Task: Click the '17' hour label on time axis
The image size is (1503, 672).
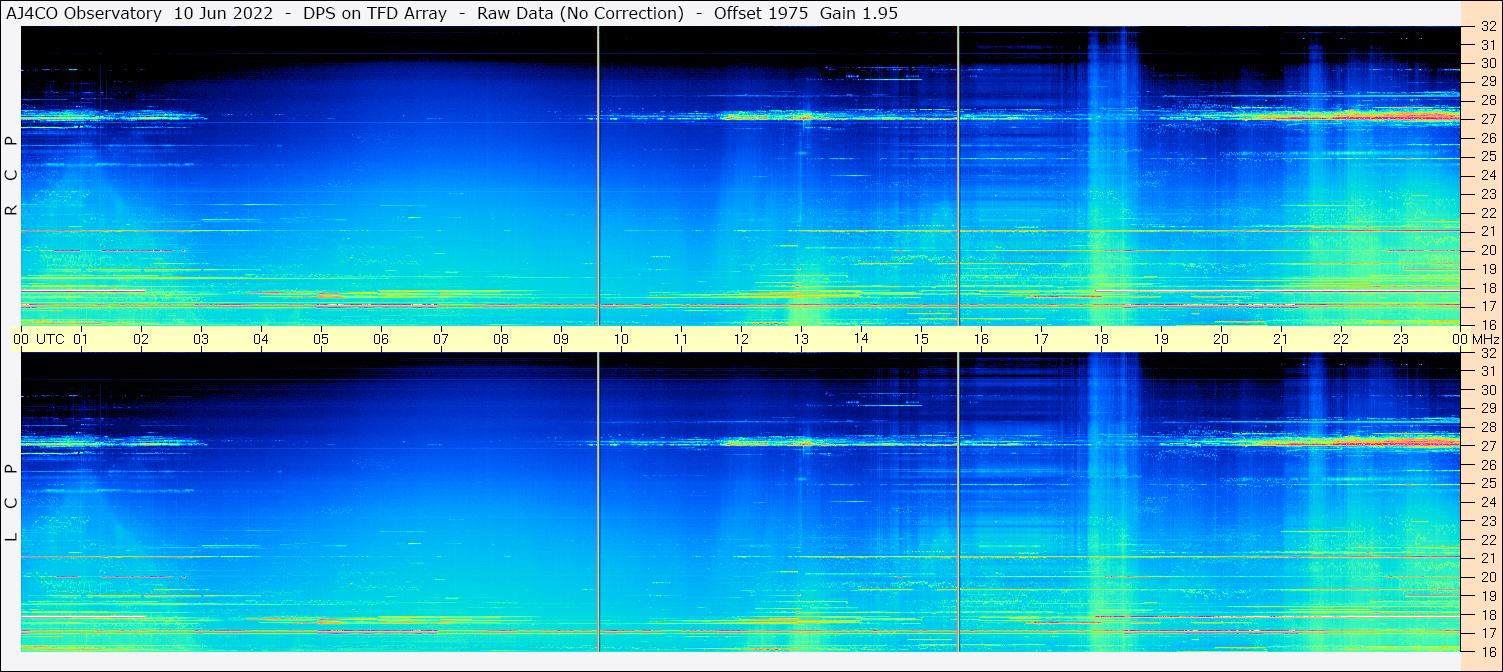Action: [x=1041, y=339]
